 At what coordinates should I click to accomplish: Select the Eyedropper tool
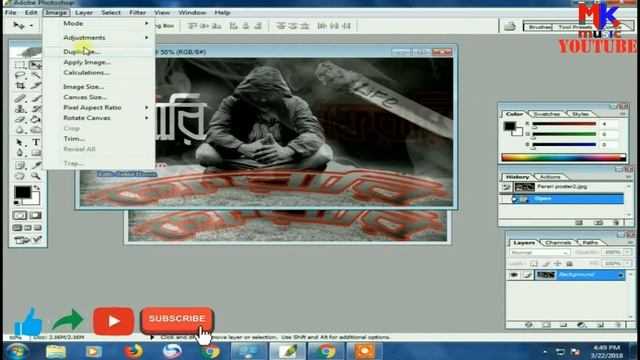click(36, 165)
